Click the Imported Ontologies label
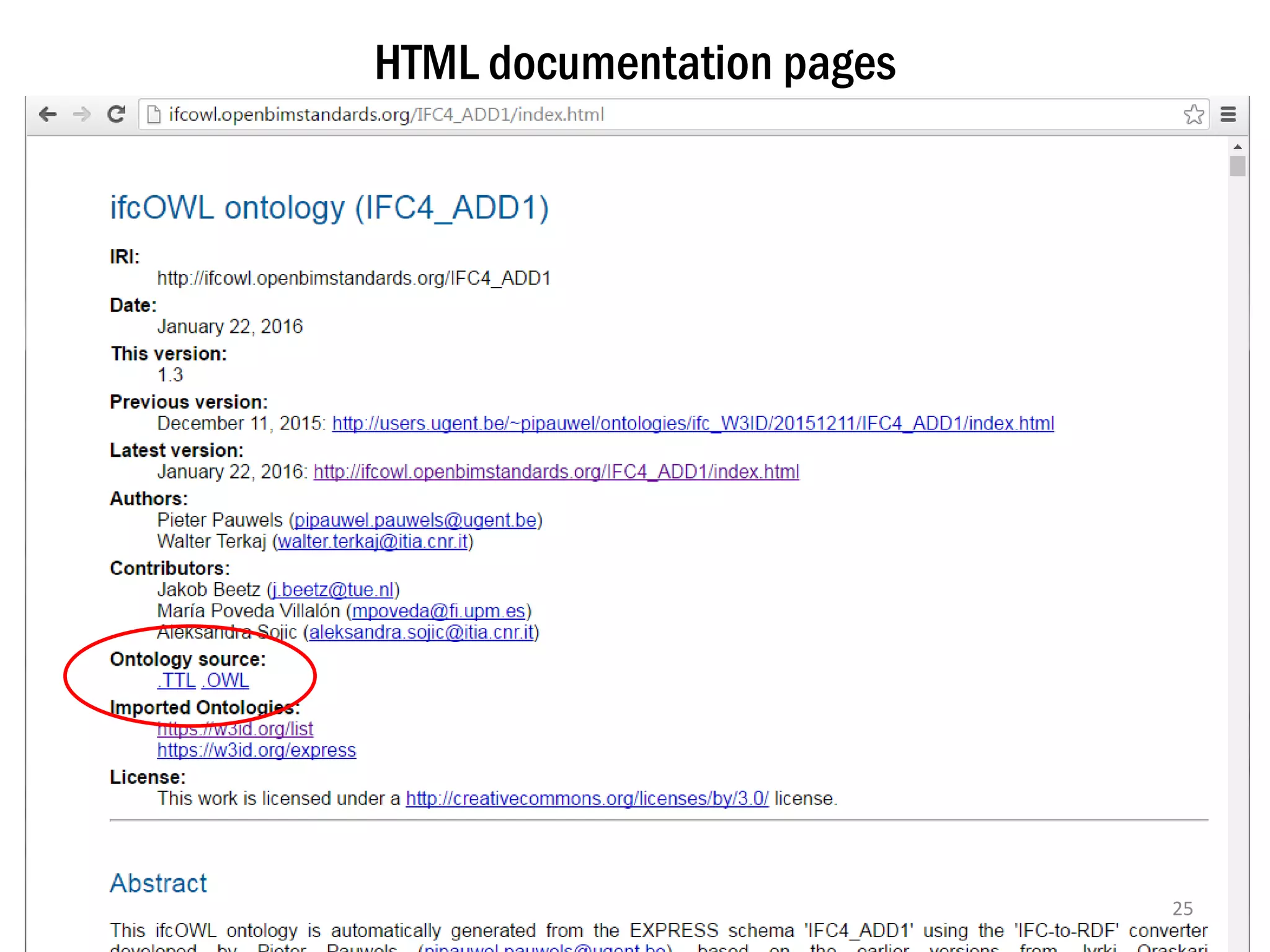 [x=205, y=707]
